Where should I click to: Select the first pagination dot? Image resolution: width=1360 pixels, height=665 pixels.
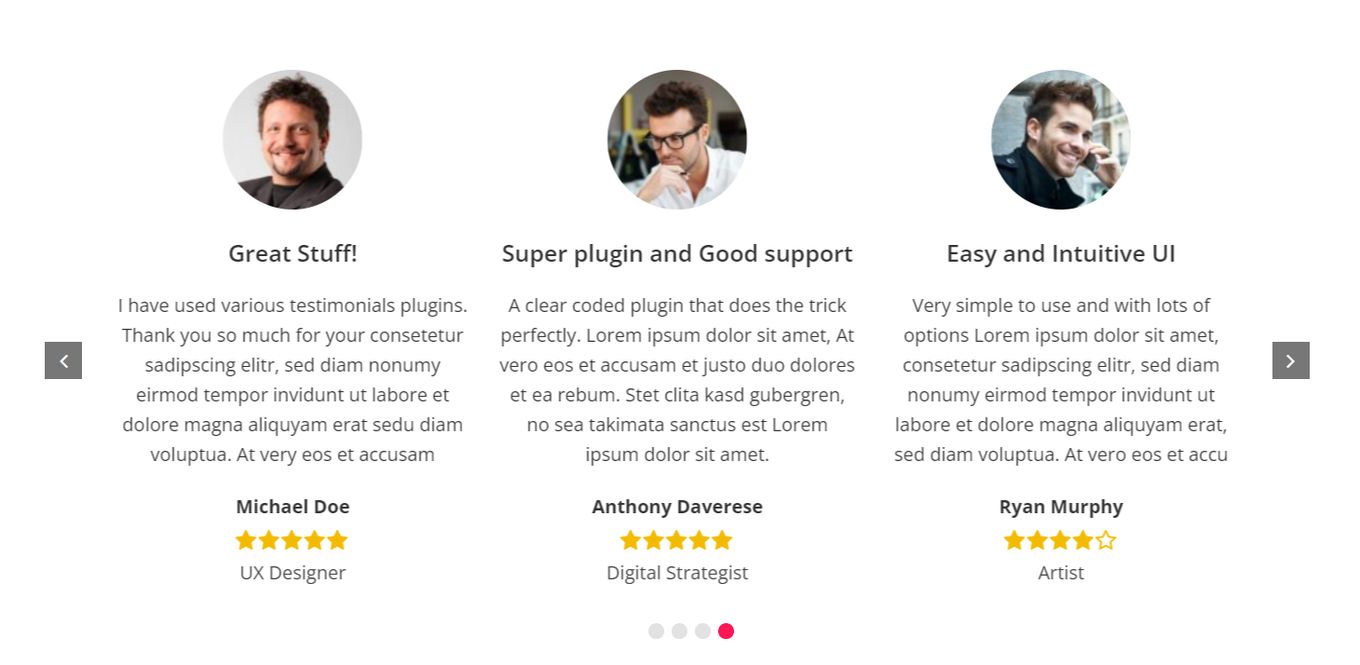656,631
